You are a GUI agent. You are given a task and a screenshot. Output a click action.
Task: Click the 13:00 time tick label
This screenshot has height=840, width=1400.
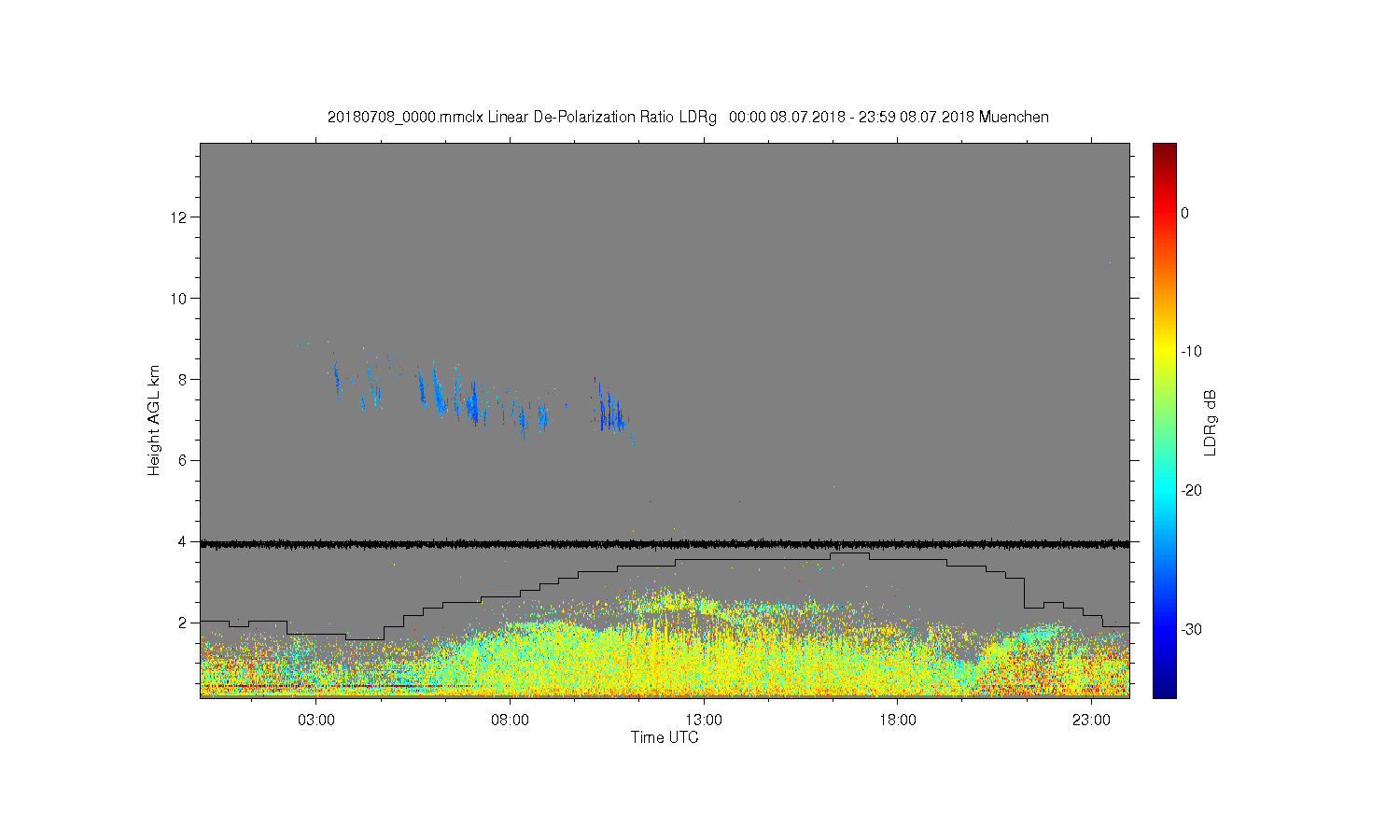point(704,721)
